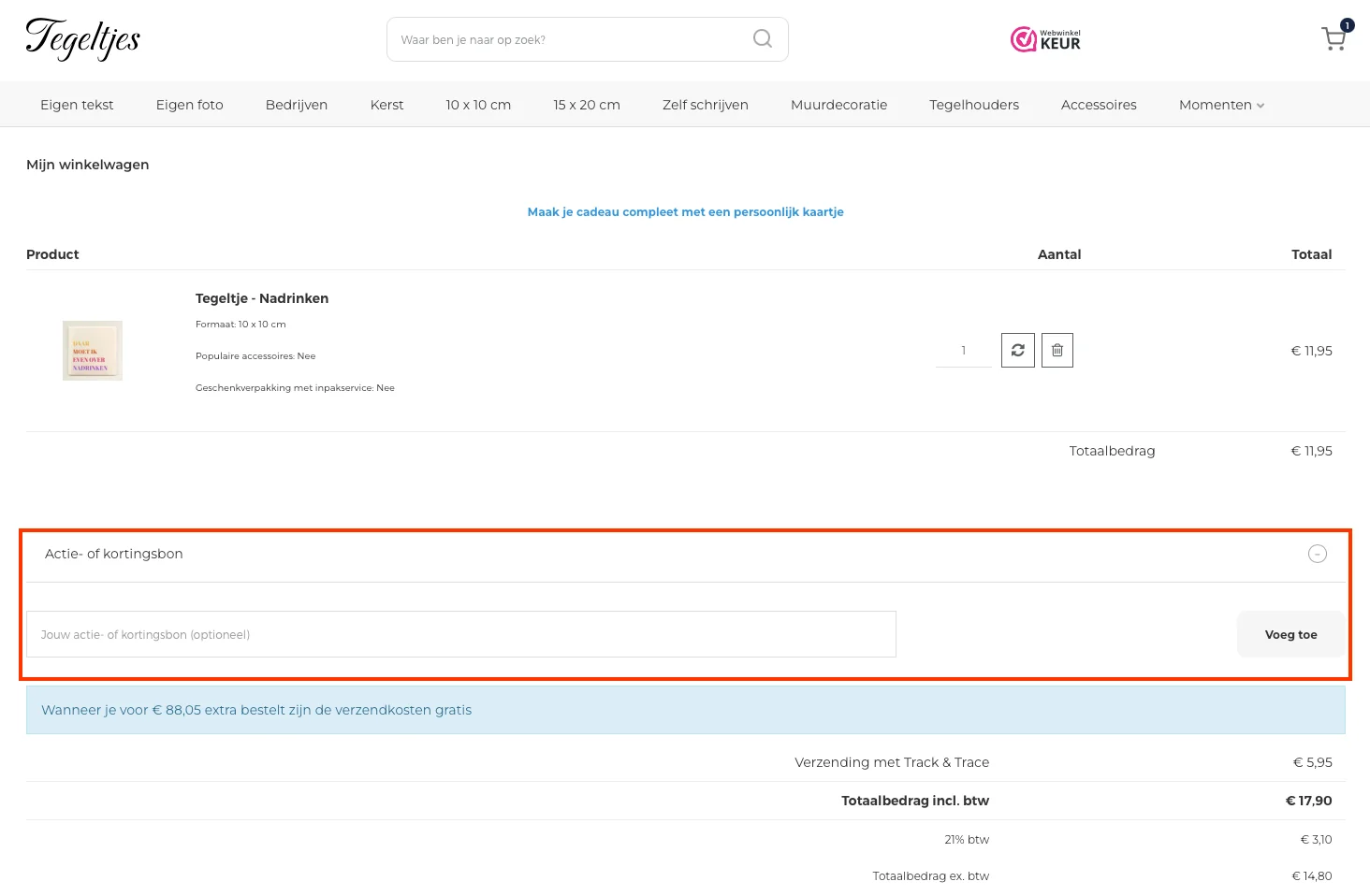Image resolution: width=1370 pixels, height=896 pixels.
Task: Click the product quantity field
Action: click(963, 351)
